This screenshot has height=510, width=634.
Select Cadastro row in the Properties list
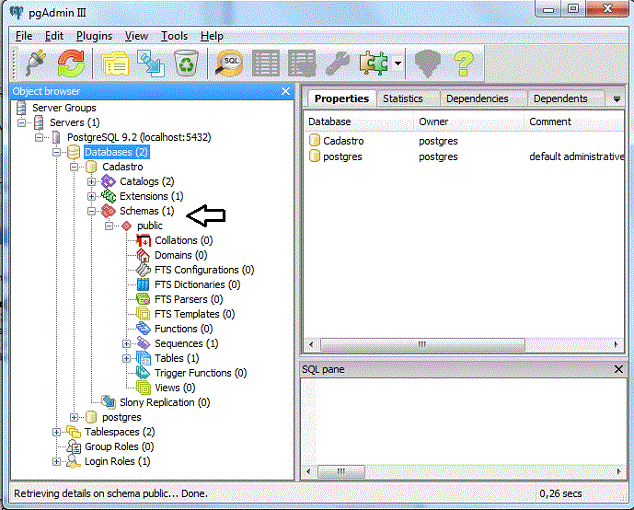pyautogui.click(x=464, y=141)
